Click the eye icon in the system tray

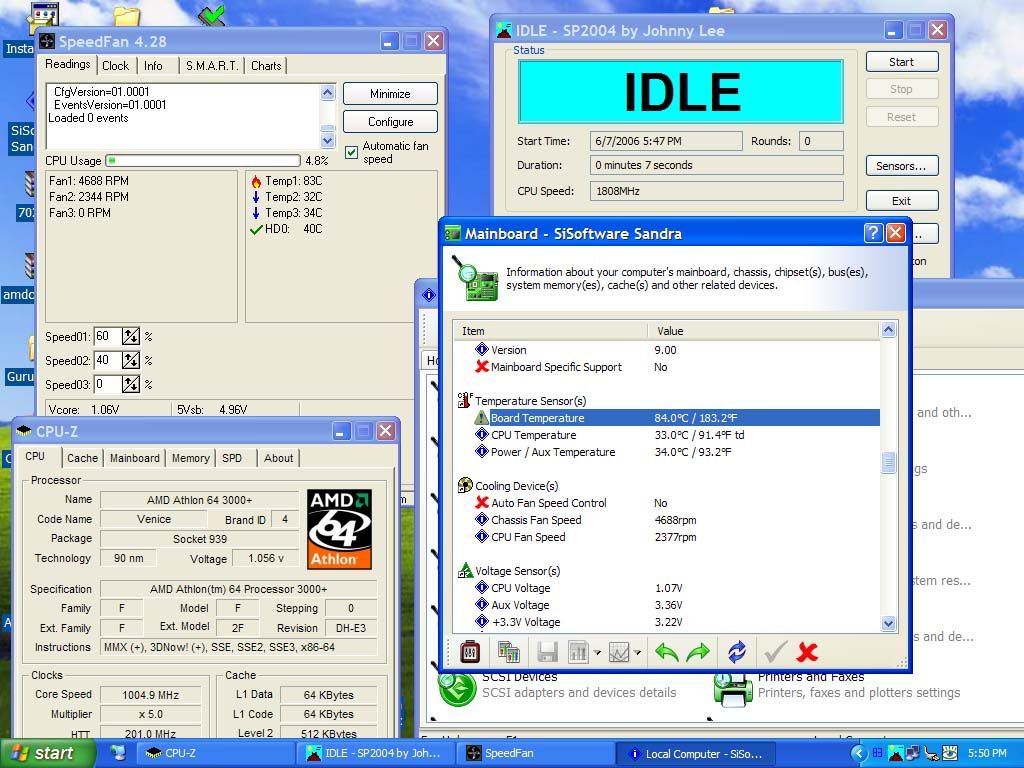(x=950, y=755)
